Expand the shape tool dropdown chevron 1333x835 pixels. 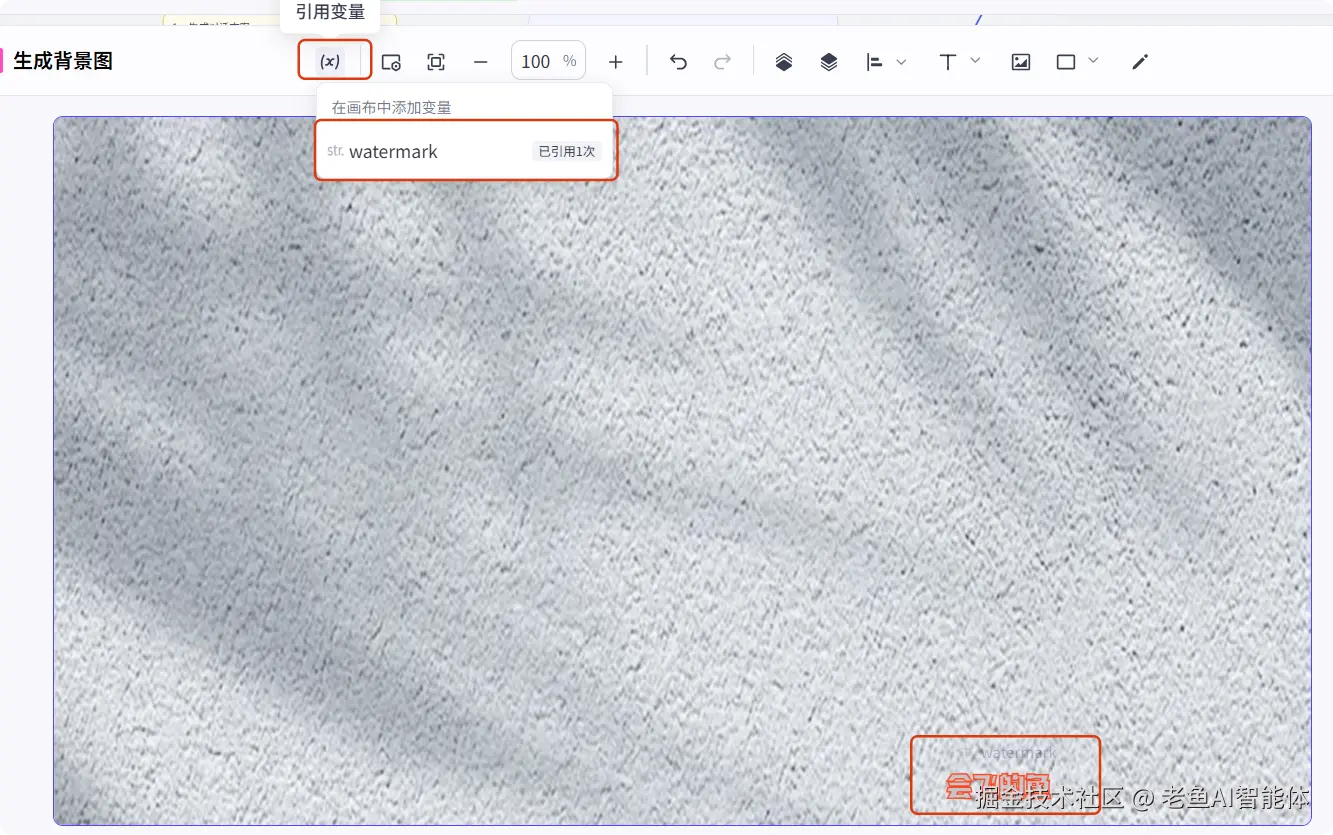1093,61
